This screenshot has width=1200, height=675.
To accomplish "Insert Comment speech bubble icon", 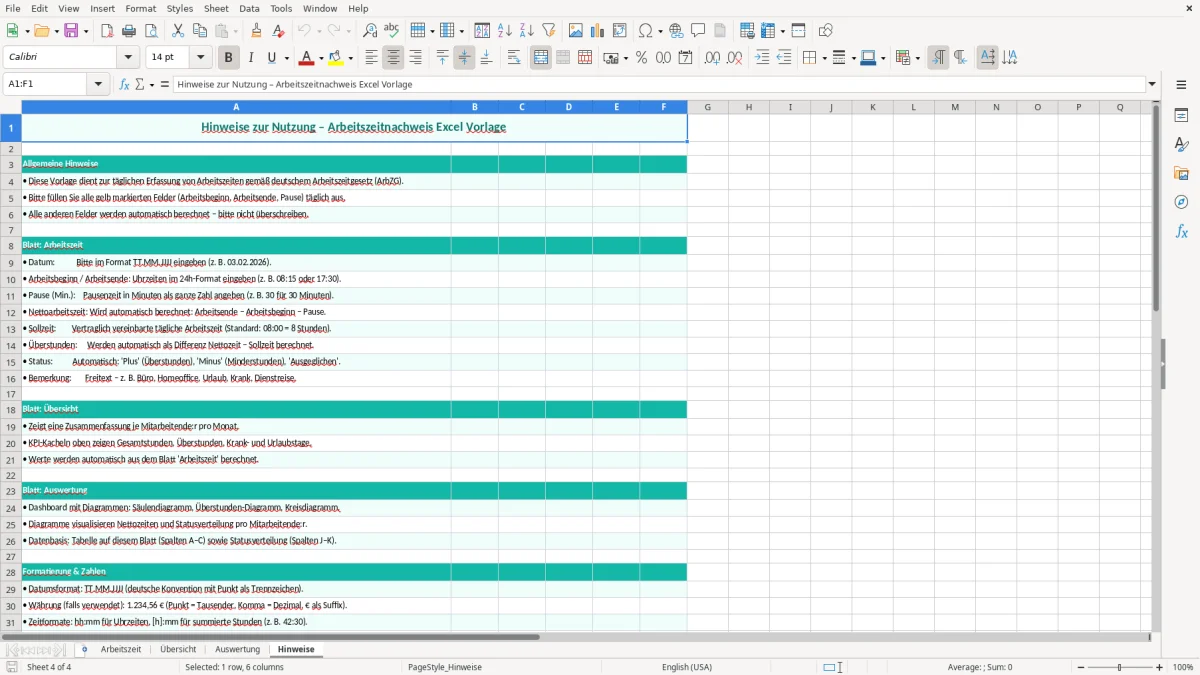I will coord(698,31).
